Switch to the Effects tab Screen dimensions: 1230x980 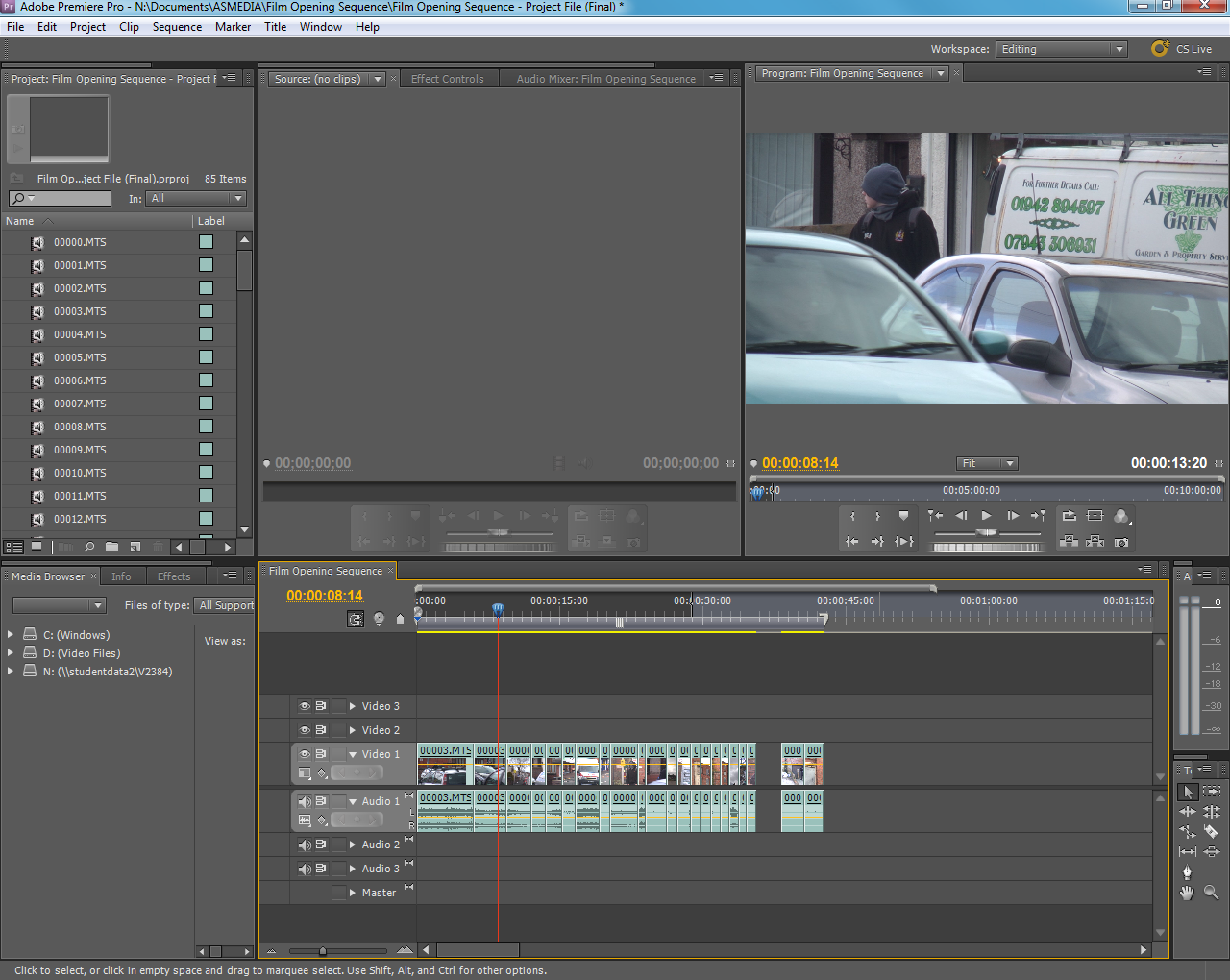coord(174,576)
